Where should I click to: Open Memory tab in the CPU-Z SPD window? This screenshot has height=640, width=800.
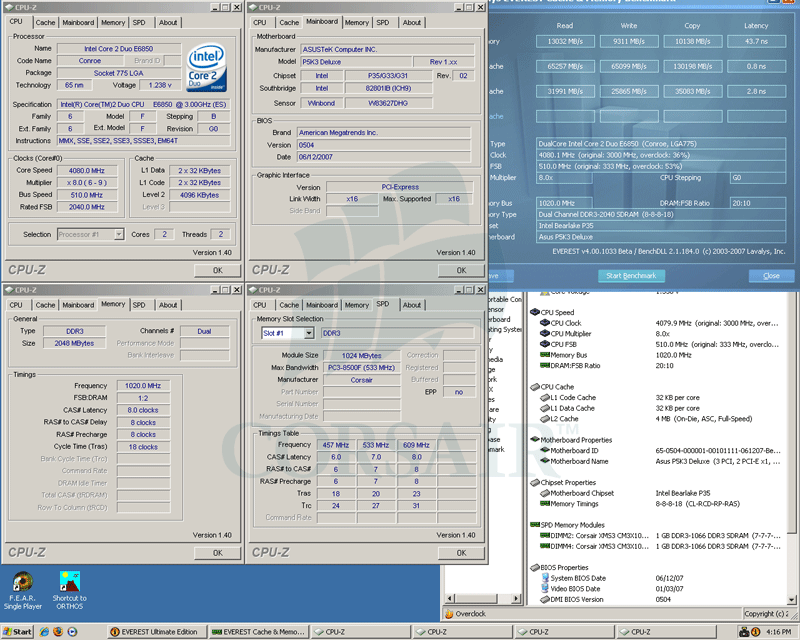[357, 305]
